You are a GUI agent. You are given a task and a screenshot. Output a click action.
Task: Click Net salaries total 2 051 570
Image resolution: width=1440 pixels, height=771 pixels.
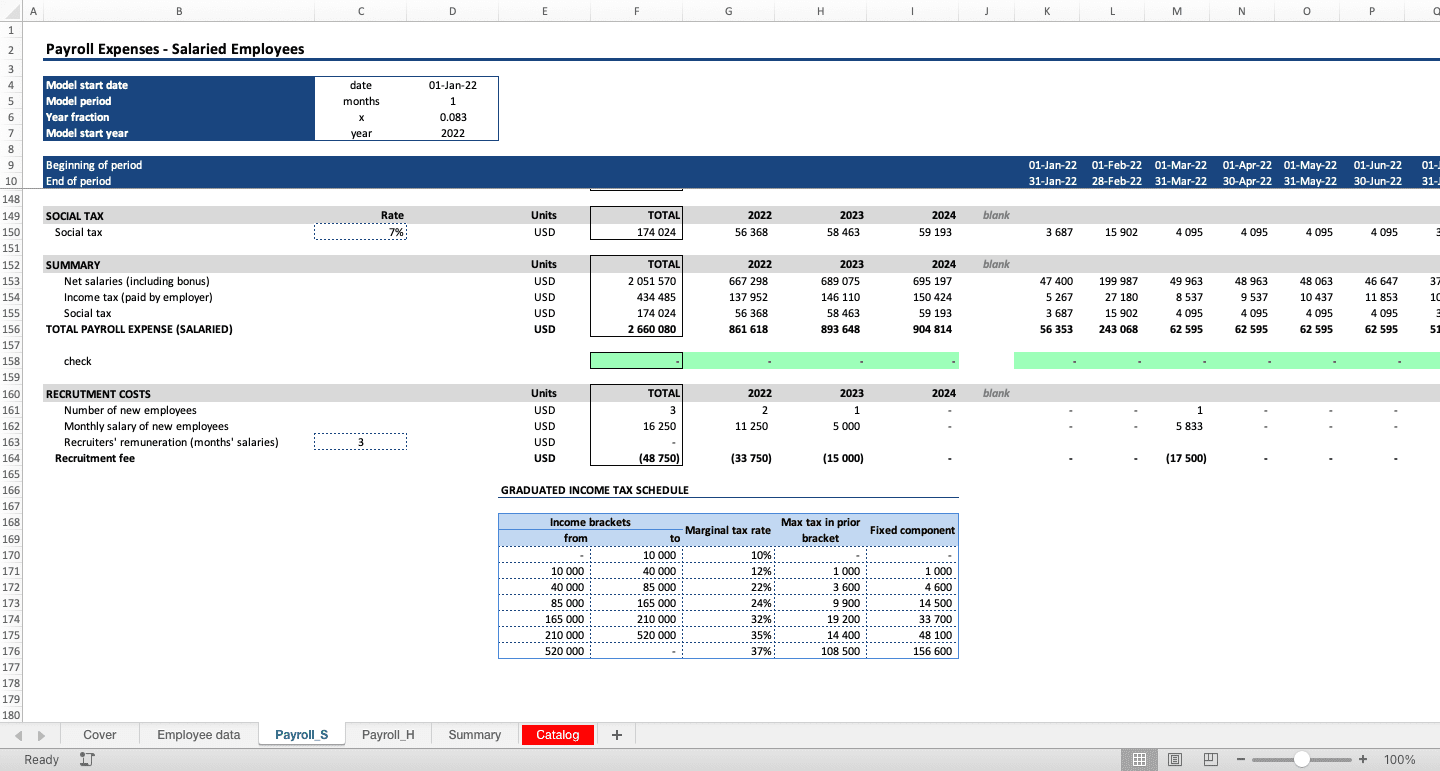(636, 281)
